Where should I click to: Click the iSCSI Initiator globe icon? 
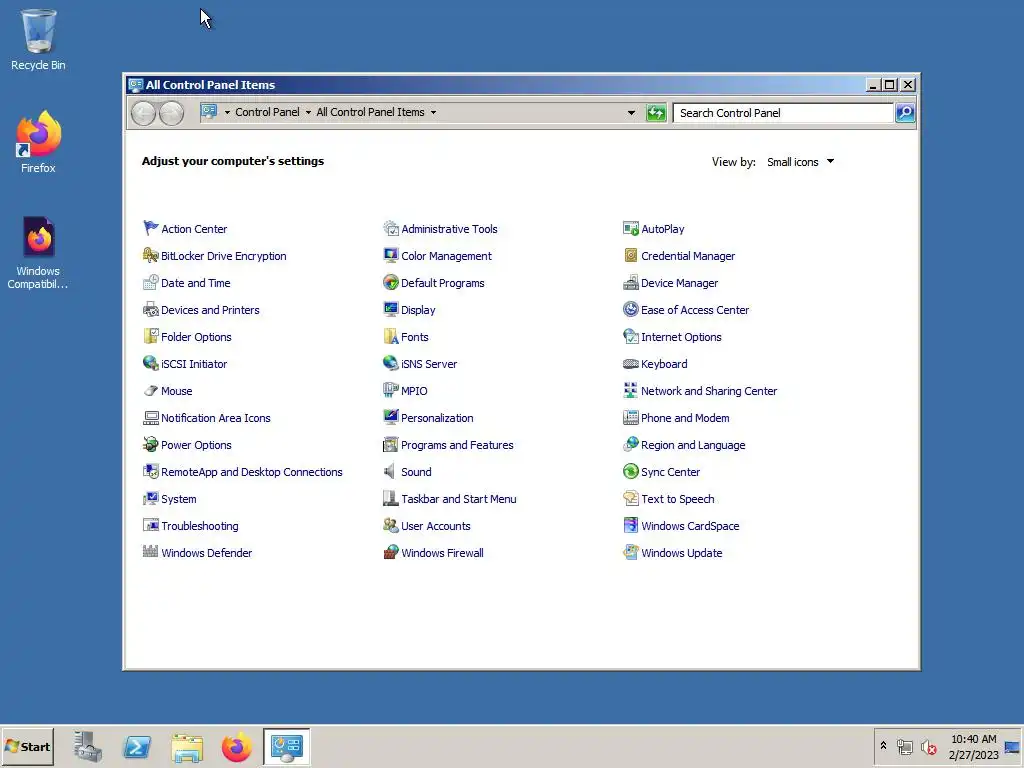[x=151, y=363]
